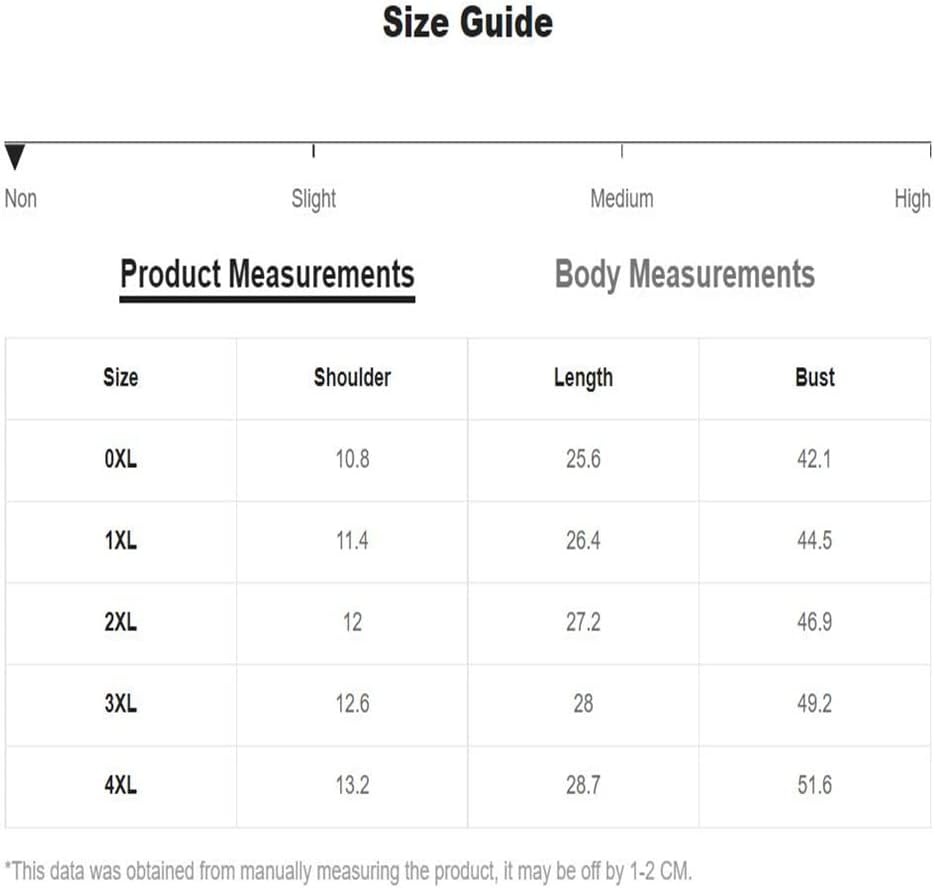Image resolution: width=934 pixels, height=888 pixels.
Task: Click the Medium label on the scale
Action: [621, 198]
